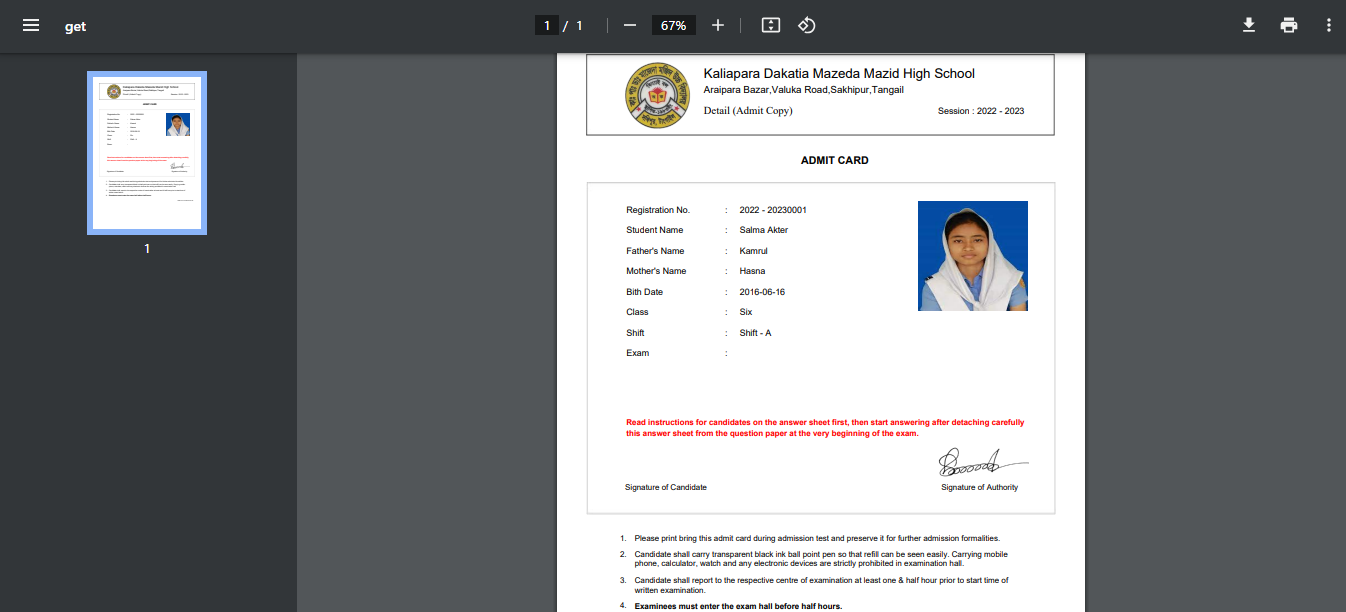Image resolution: width=1346 pixels, height=612 pixels.
Task: Click the ADMIT CARD heading
Action: (x=835, y=160)
